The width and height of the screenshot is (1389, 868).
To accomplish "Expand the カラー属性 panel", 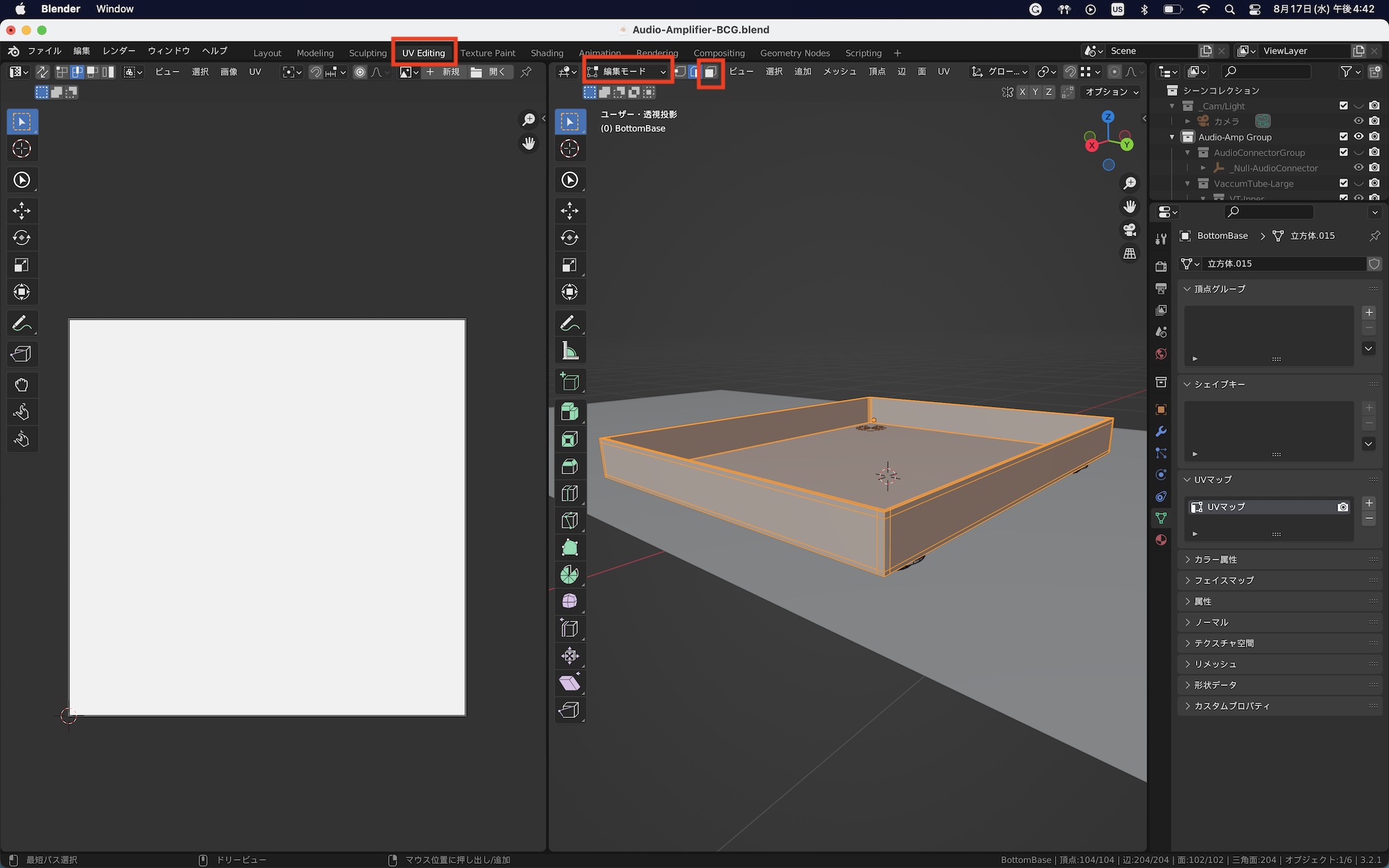I will 1215,560.
